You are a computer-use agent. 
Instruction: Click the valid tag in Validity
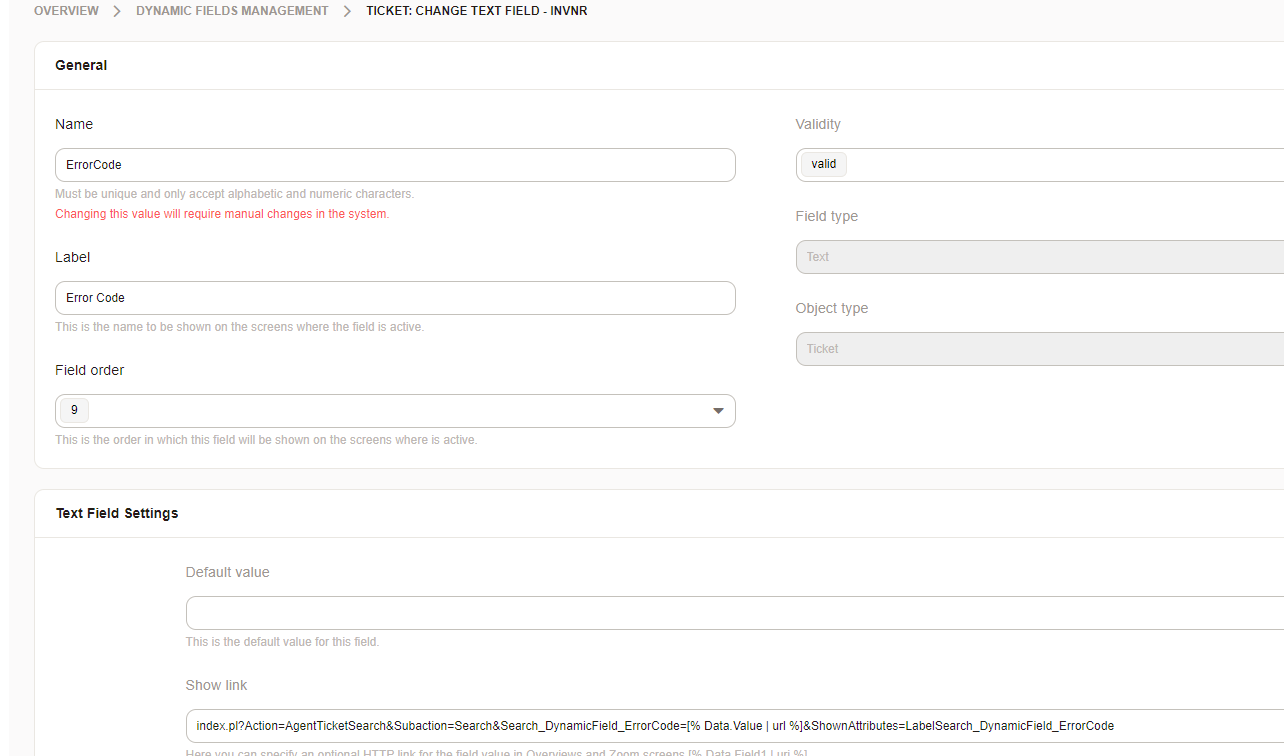coord(824,164)
